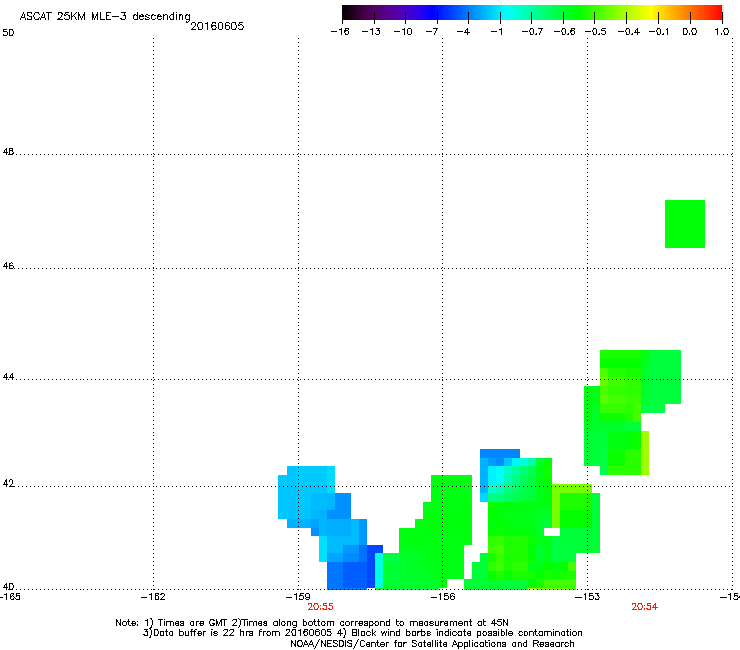Select the -0.6 color bar value
This screenshot has width=740, height=650.
point(564,32)
